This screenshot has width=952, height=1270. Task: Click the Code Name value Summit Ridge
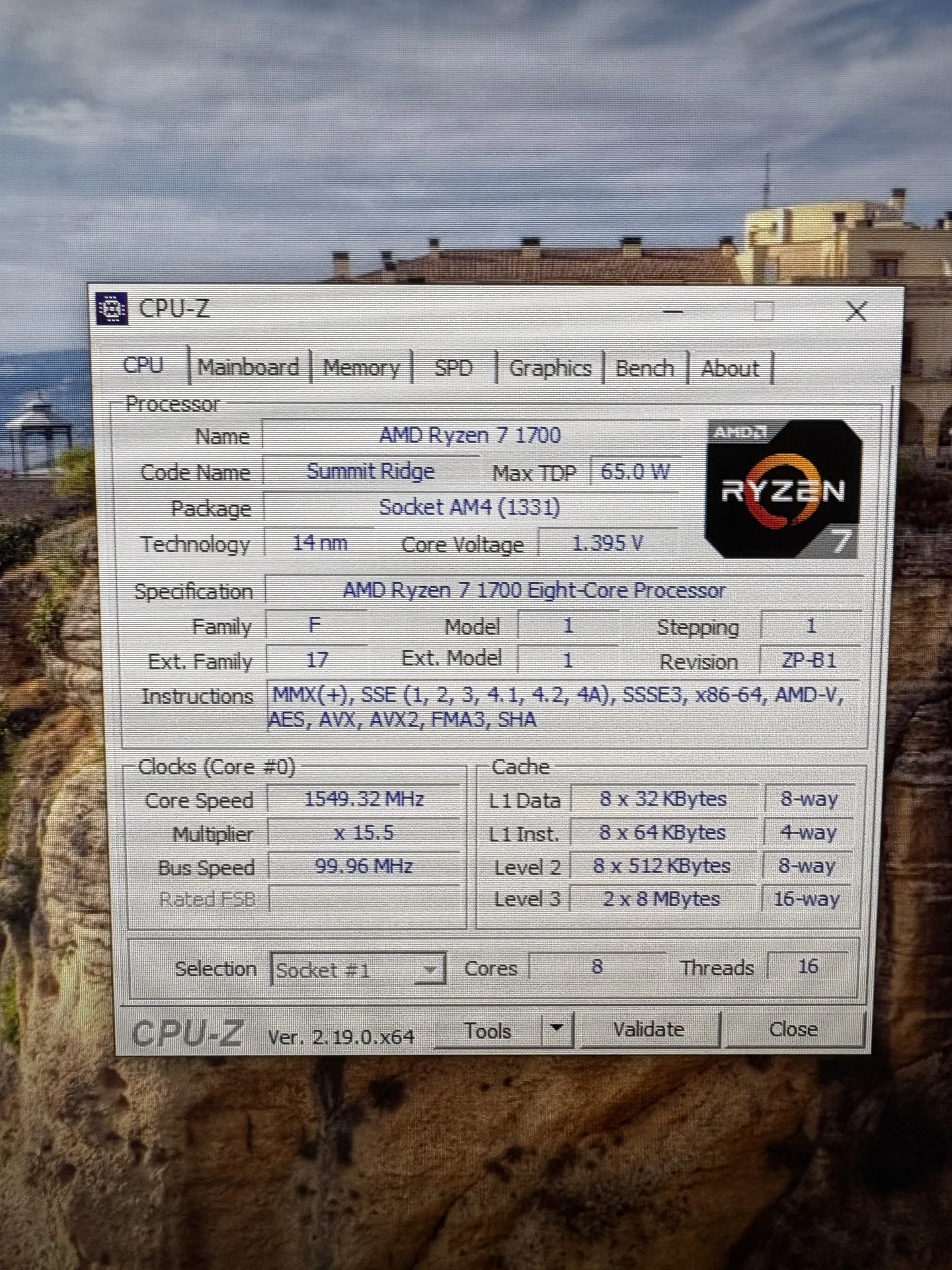coord(370,471)
